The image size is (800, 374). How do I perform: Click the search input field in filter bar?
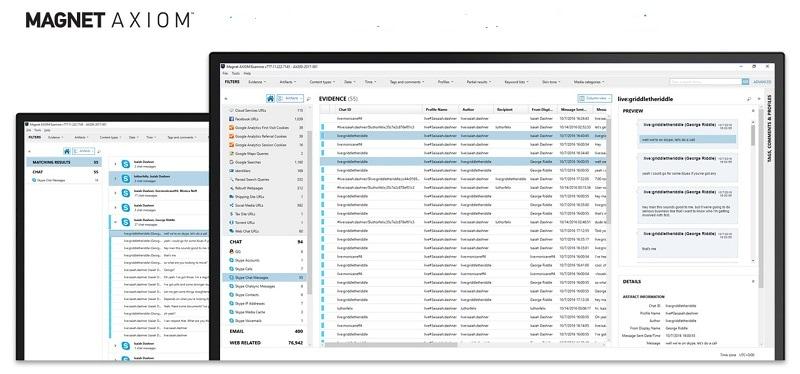[705, 82]
